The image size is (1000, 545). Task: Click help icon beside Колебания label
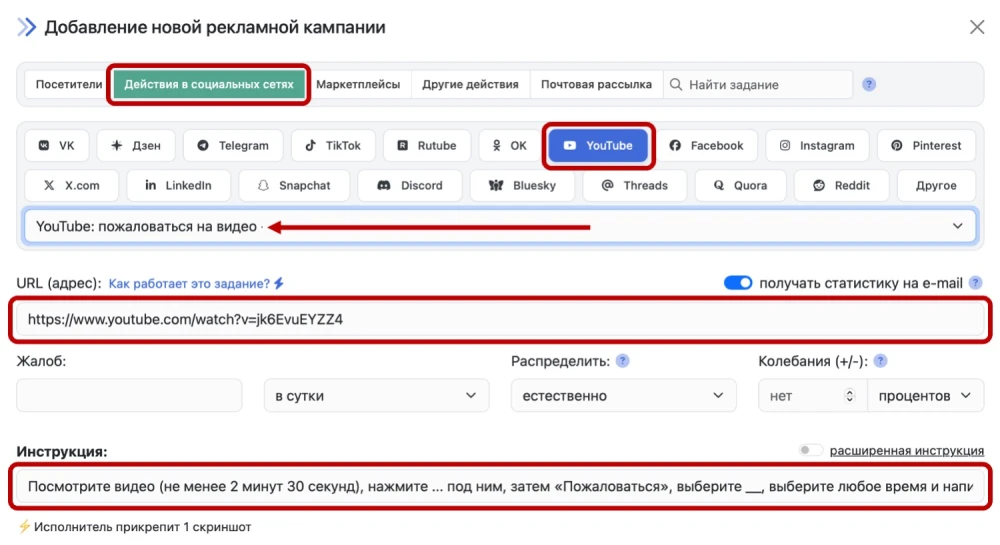point(880,361)
